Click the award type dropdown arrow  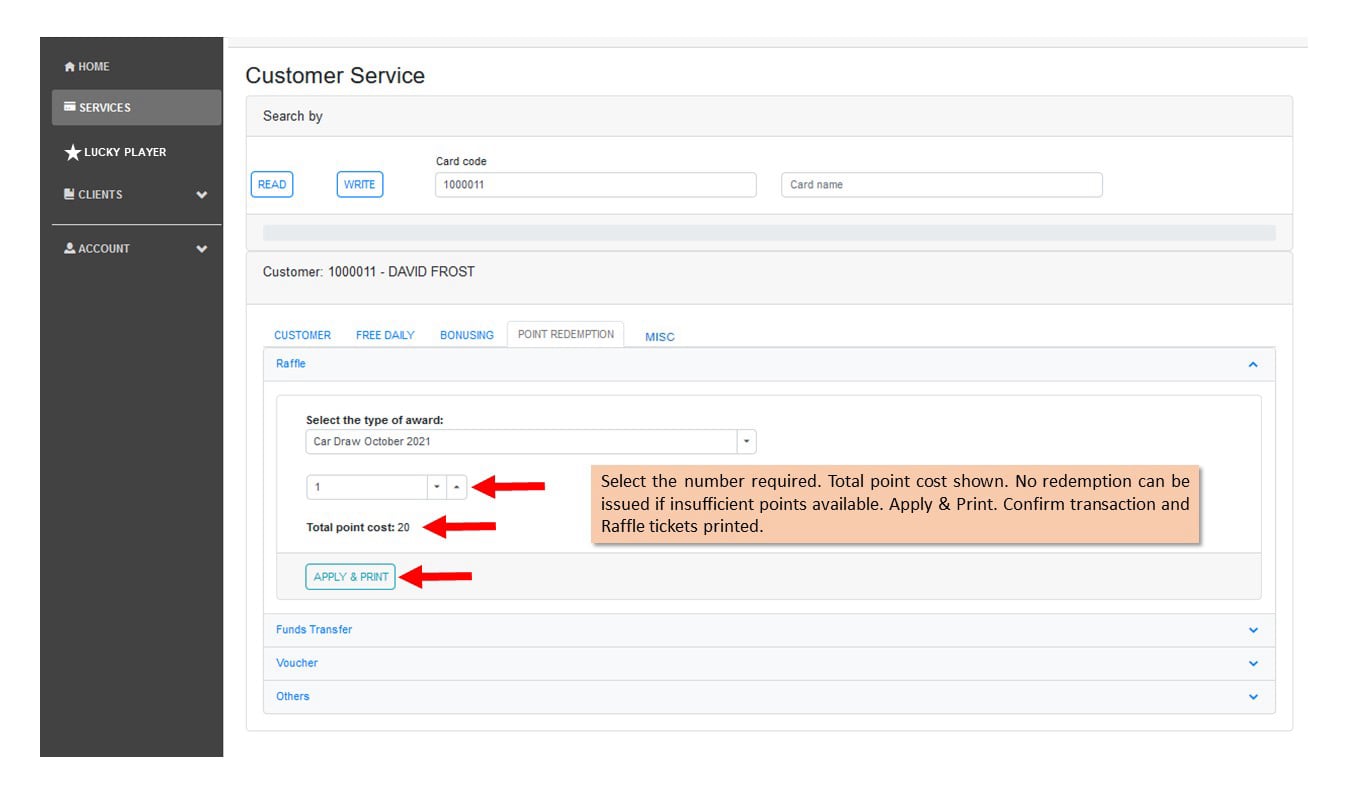746,442
